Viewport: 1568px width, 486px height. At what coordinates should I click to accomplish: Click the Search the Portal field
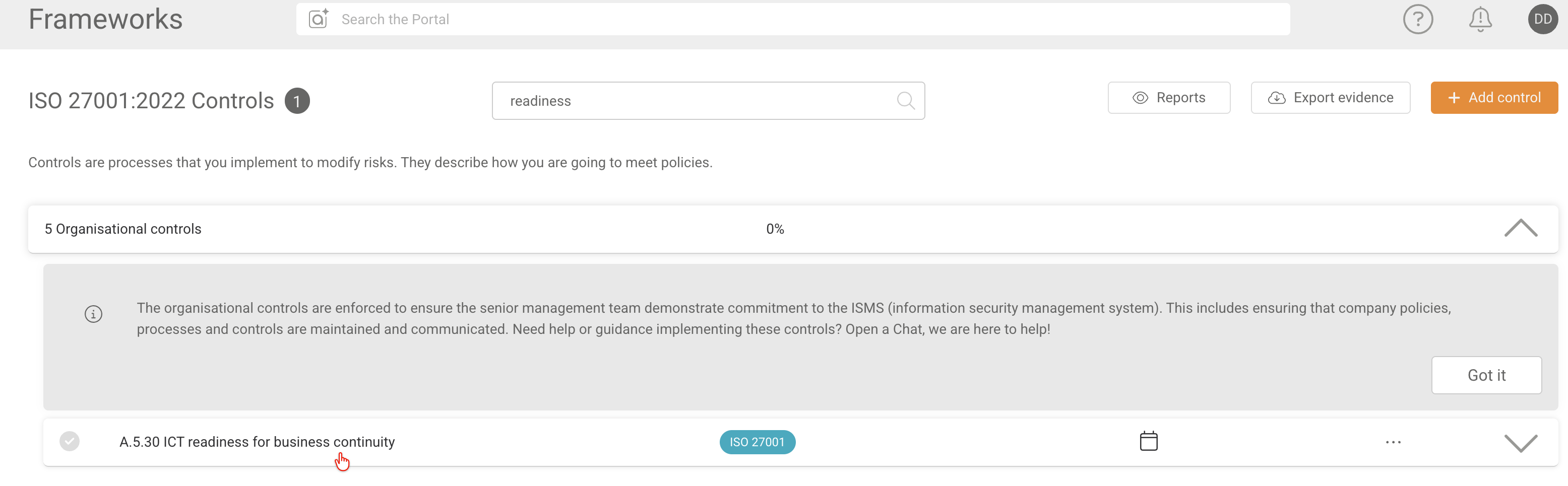click(x=791, y=19)
